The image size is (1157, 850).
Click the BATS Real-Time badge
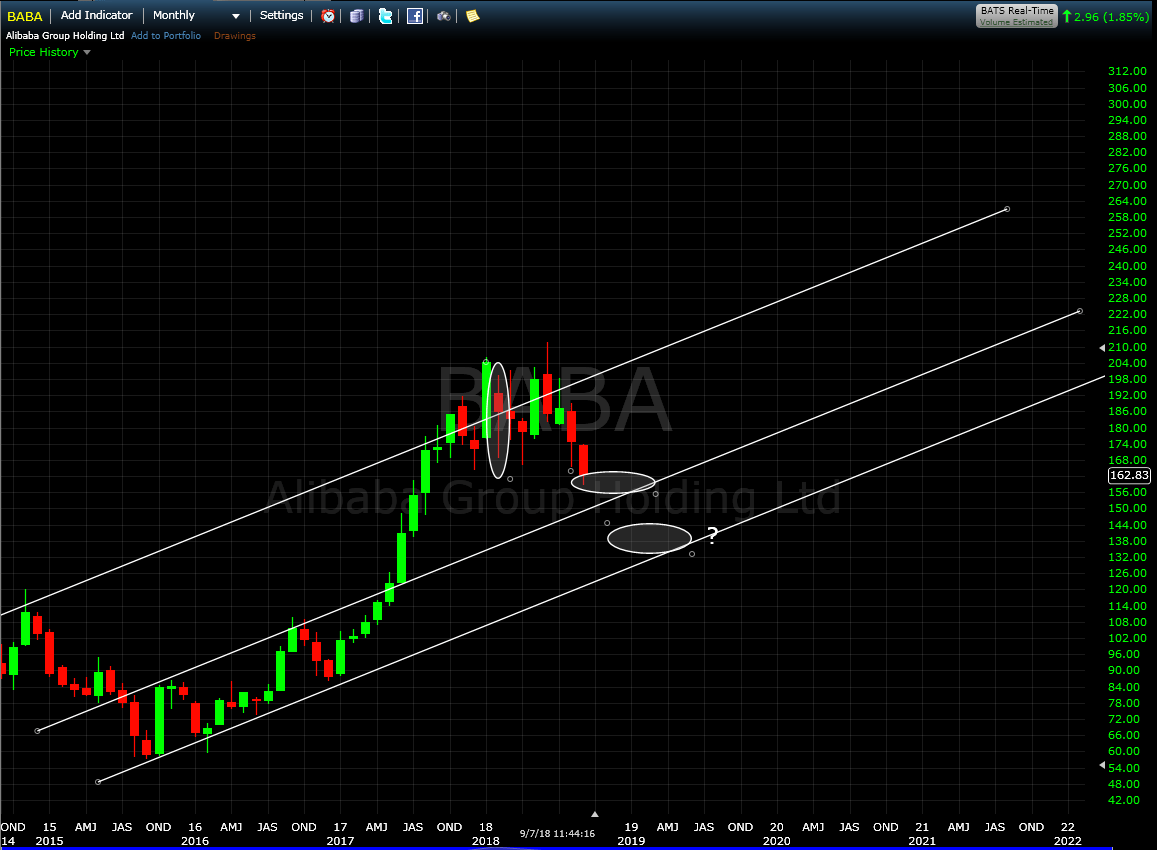click(x=1017, y=15)
